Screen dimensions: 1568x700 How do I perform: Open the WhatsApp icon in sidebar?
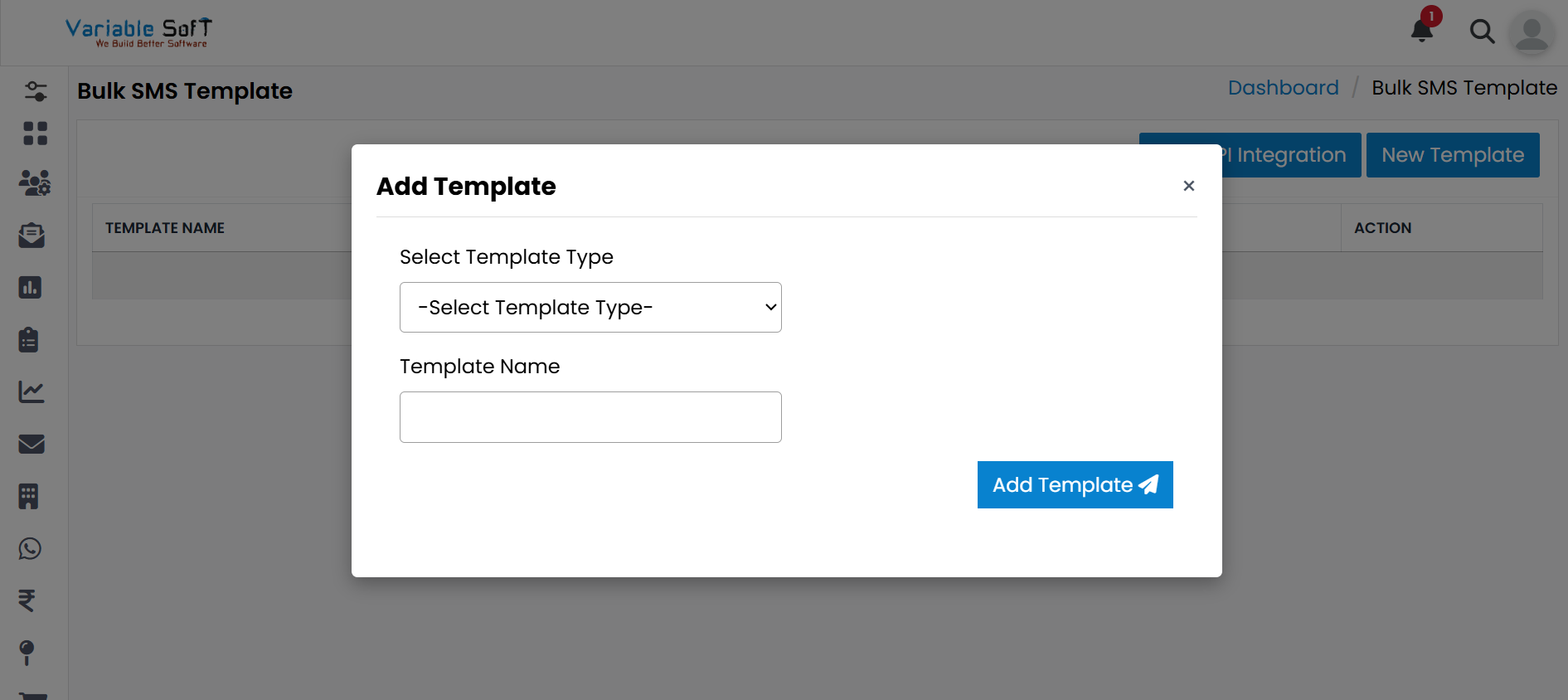pyautogui.click(x=31, y=548)
